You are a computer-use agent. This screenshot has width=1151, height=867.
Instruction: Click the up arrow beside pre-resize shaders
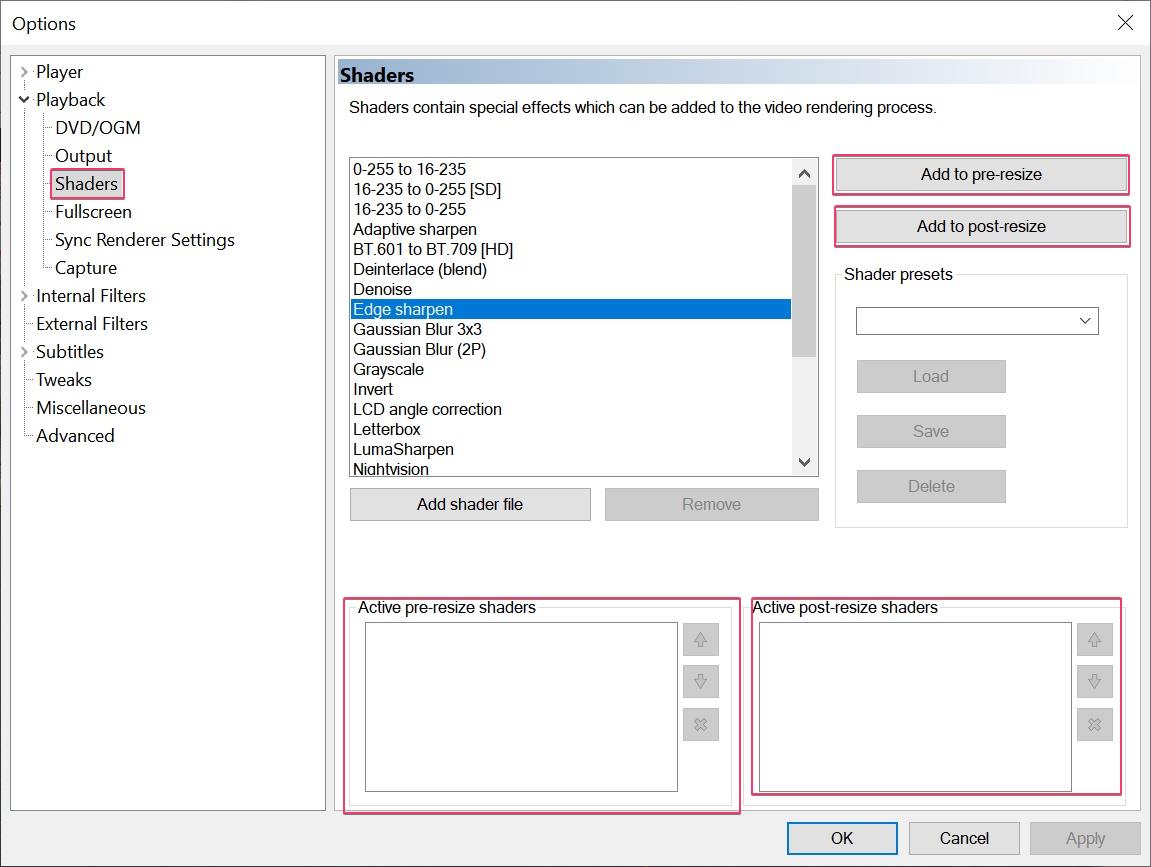click(700, 640)
